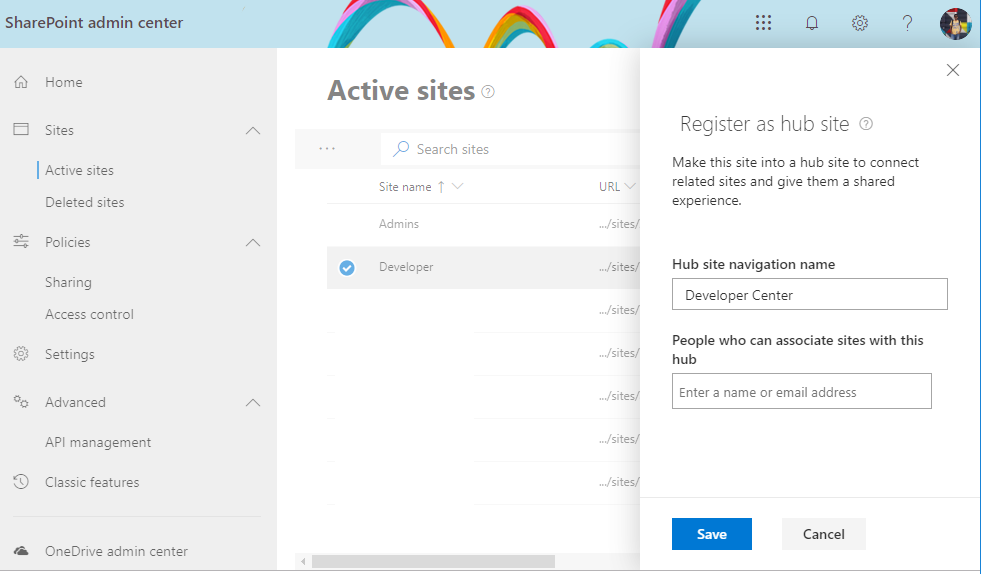
Task: Collapse the Sites section chevron
Action: click(x=253, y=130)
